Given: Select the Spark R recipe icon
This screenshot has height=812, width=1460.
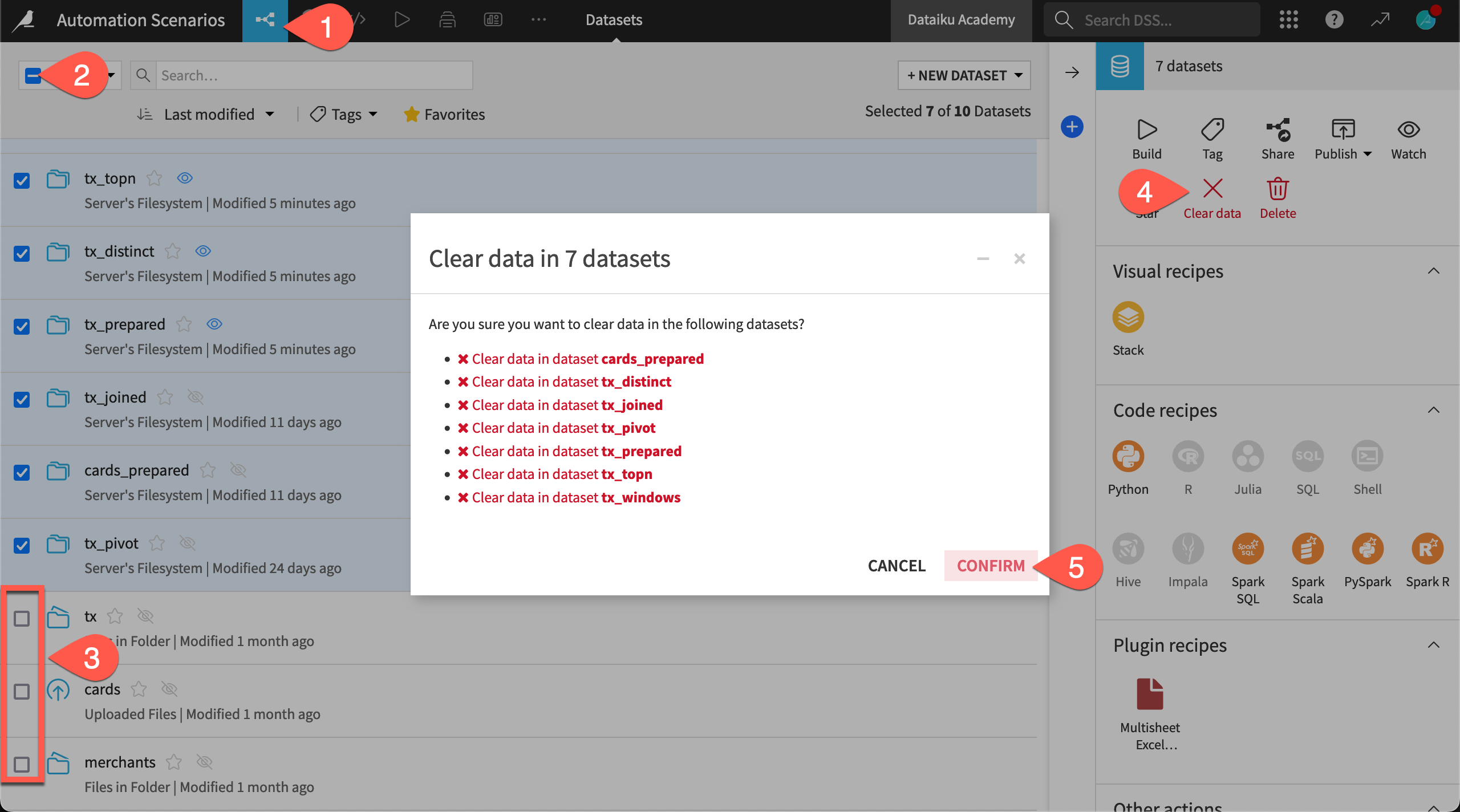Looking at the screenshot, I should [x=1427, y=549].
